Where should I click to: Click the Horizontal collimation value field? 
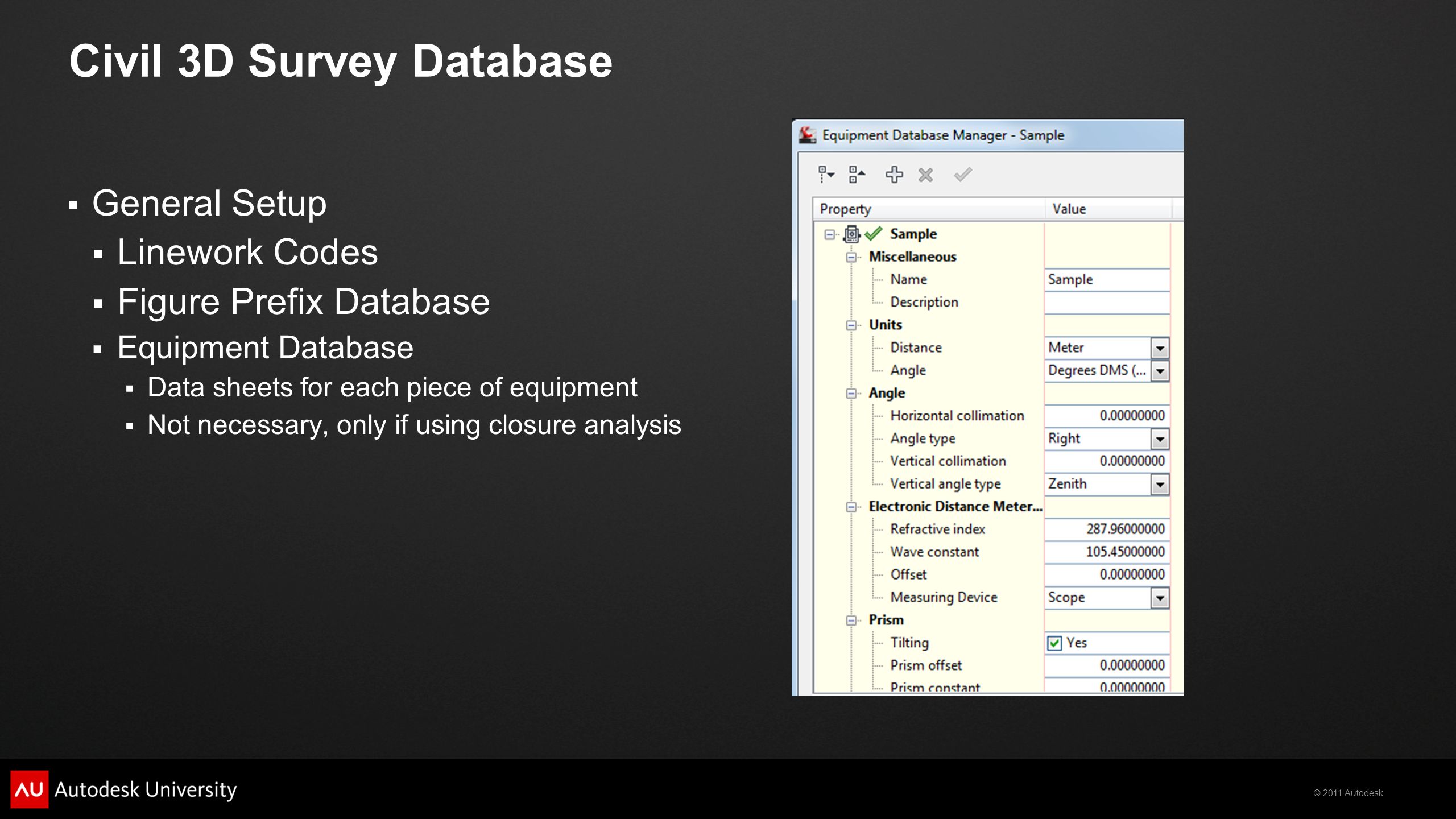[1107, 416]
